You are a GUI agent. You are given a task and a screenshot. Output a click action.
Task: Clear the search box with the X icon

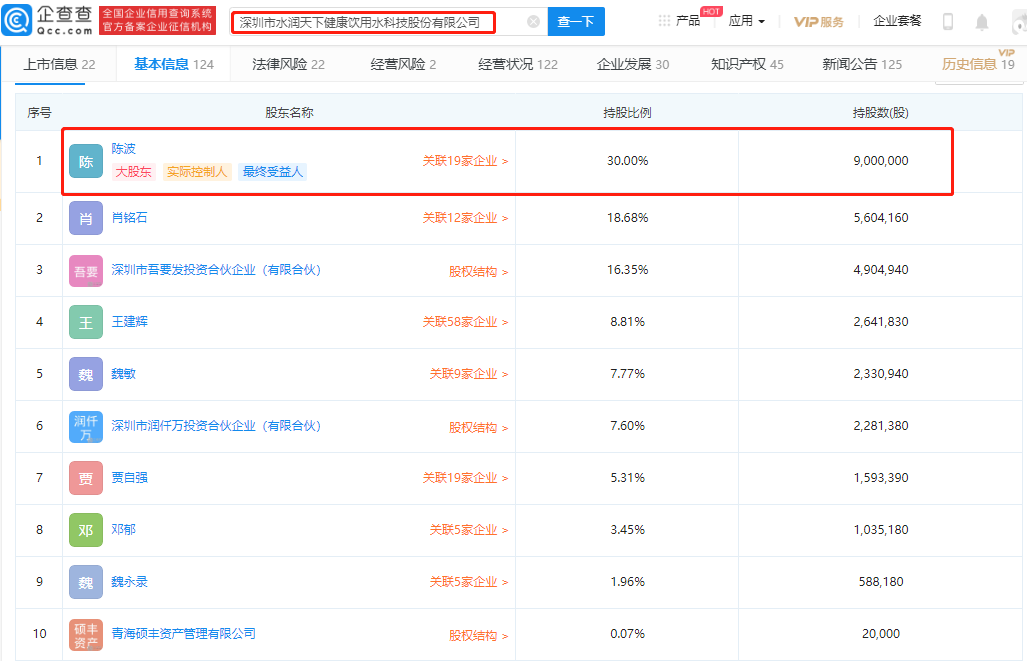533,22
